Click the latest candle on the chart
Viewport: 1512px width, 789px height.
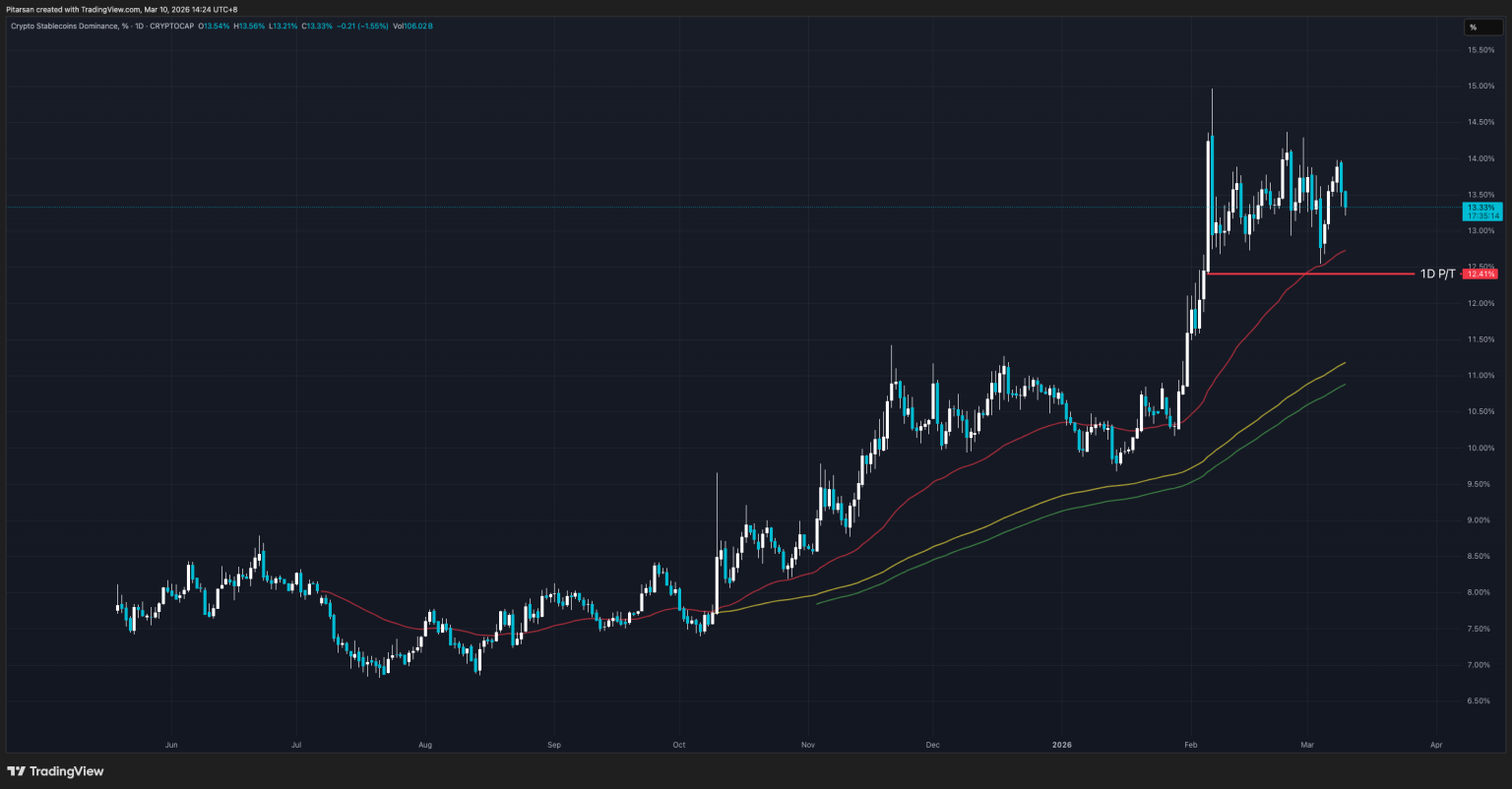coord(1346,200)
